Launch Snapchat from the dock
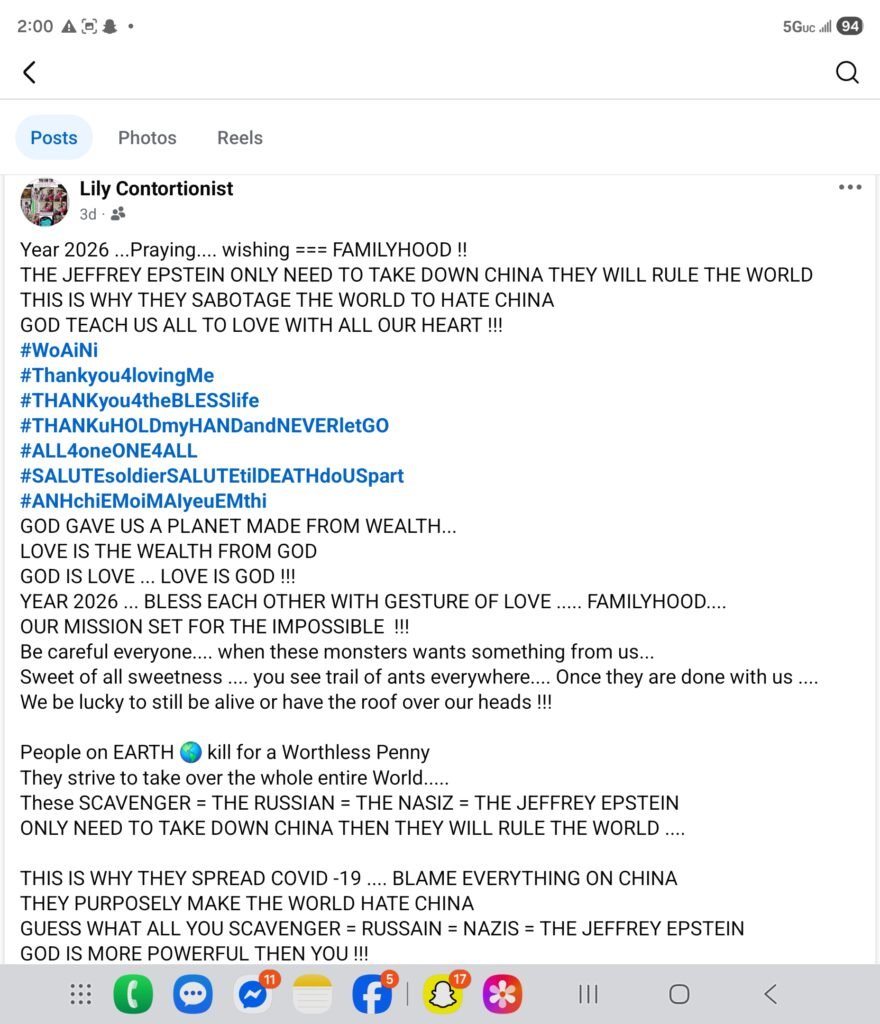Image resolution: width=880 pixels, height=1024 pixels. click(x=443, y=994)
